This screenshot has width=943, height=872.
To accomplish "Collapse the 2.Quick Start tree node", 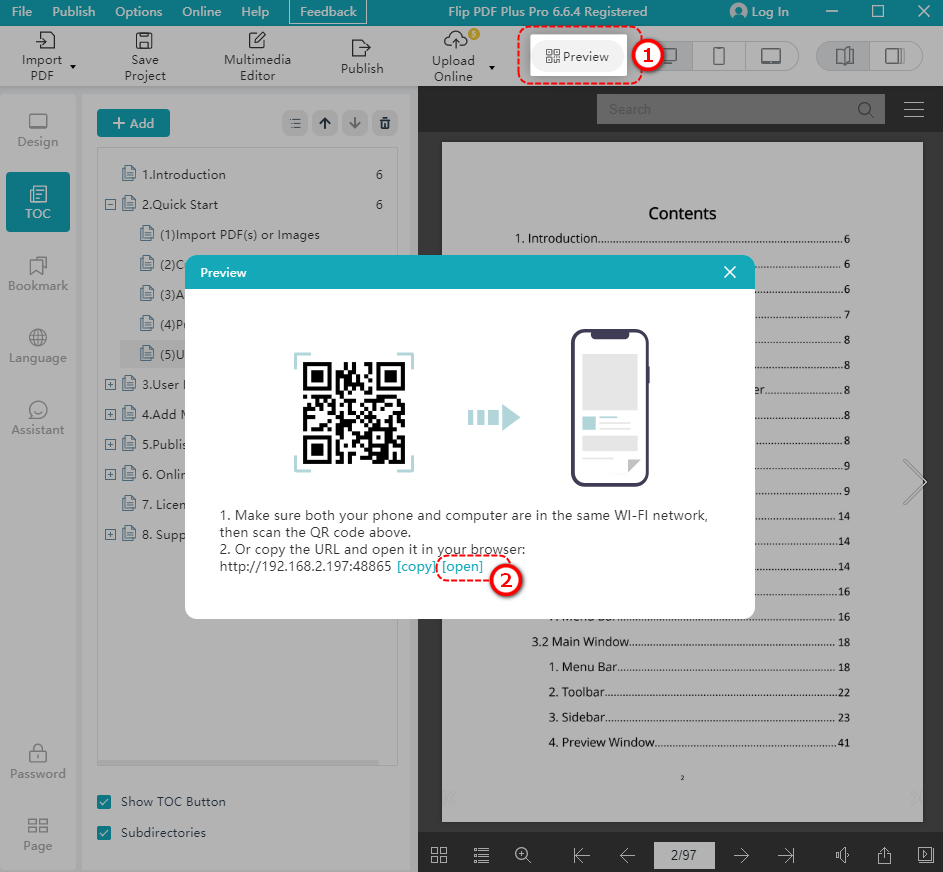I will pos(110,204).
